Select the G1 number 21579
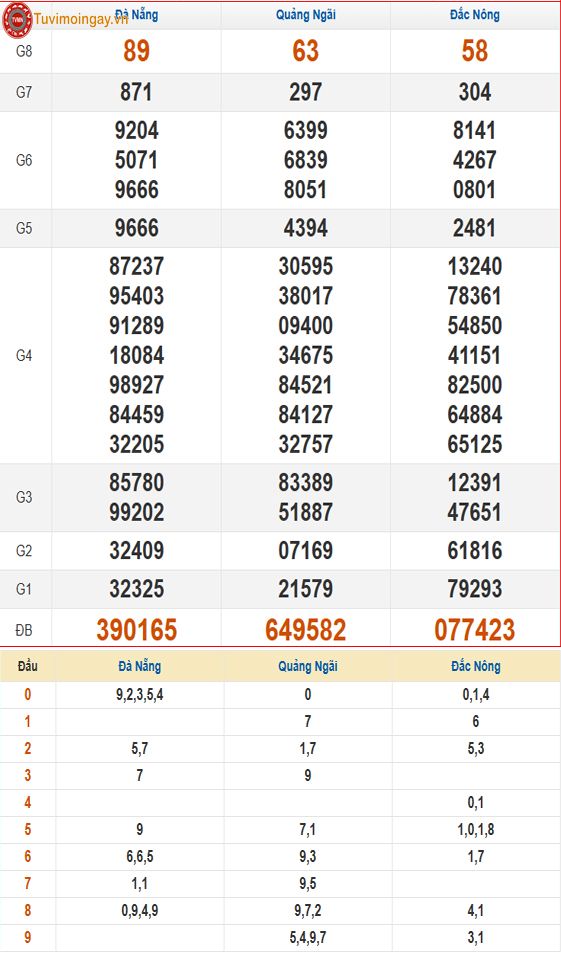 click(x=306, y=589)
